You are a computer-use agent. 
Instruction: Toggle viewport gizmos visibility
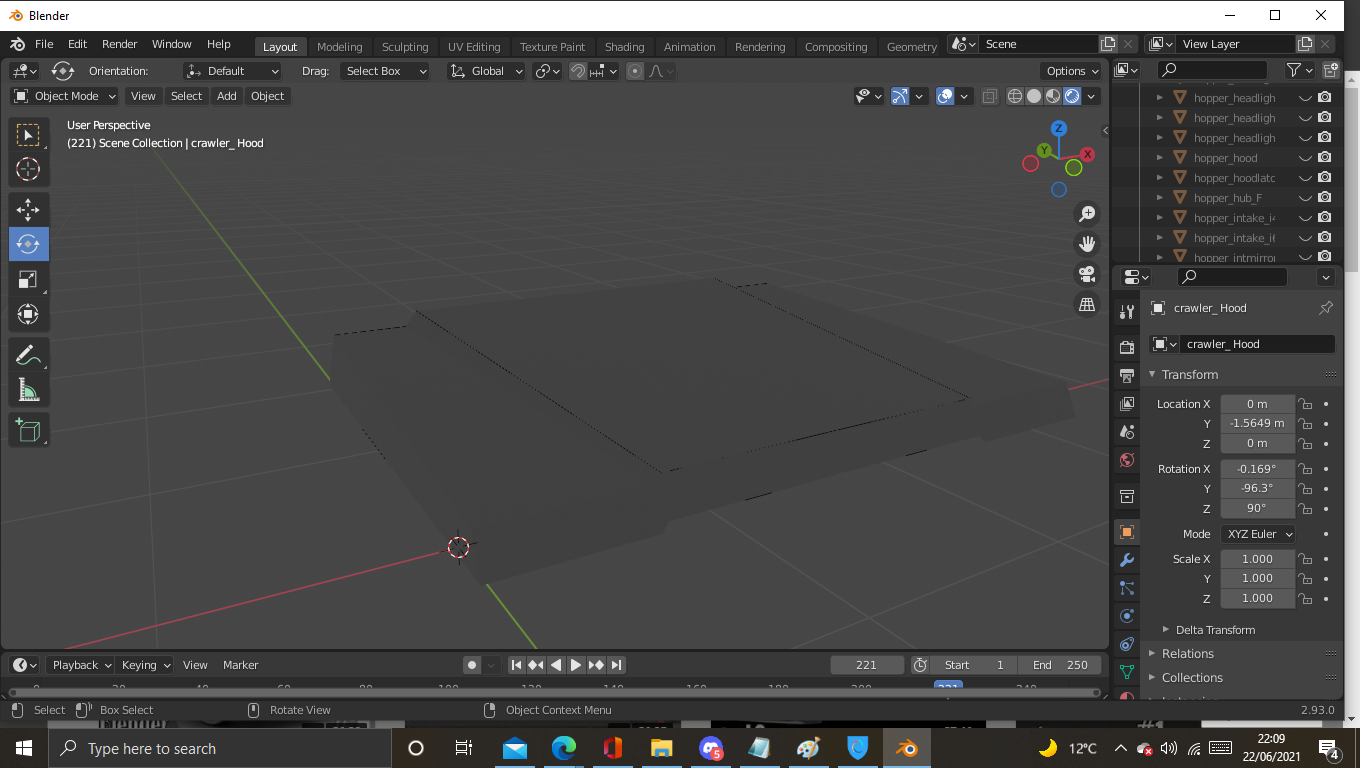[900, 96]
